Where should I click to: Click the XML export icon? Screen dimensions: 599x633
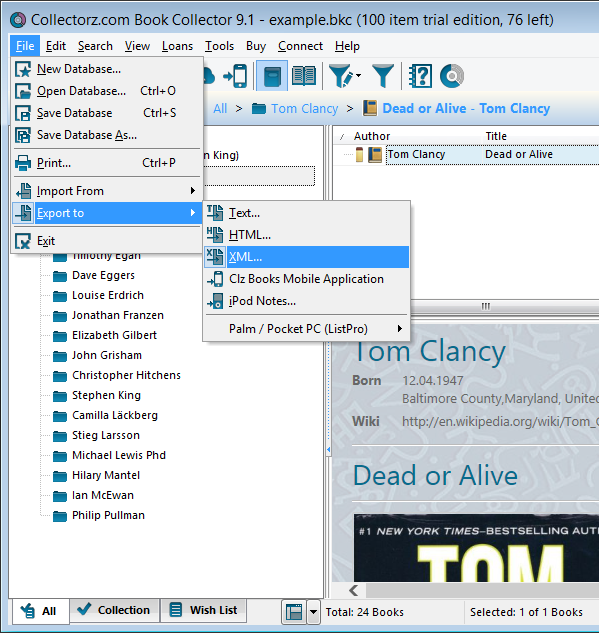click(x=215, y=257)
